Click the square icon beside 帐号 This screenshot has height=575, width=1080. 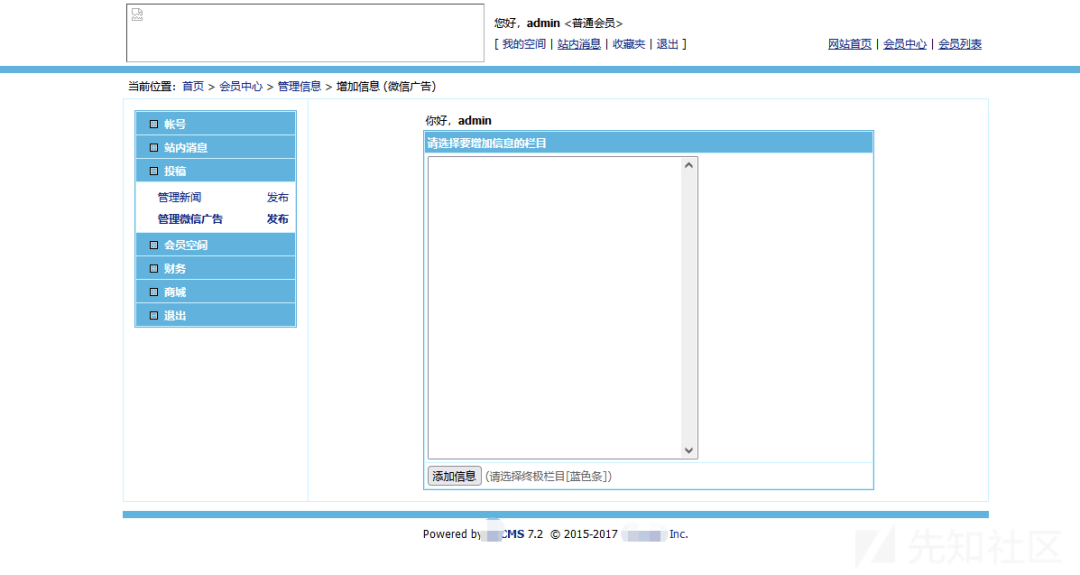point(154,125)
